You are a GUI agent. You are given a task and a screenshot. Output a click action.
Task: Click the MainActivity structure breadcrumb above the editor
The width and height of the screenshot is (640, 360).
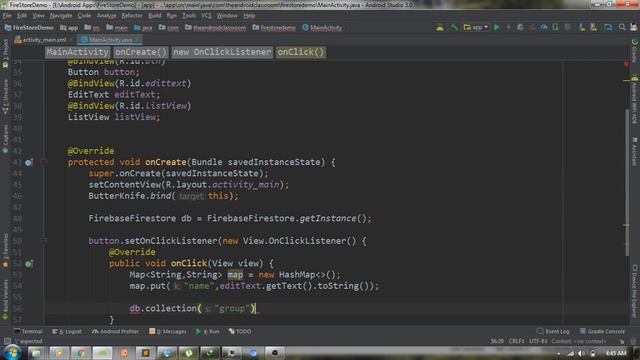point(77,52)
